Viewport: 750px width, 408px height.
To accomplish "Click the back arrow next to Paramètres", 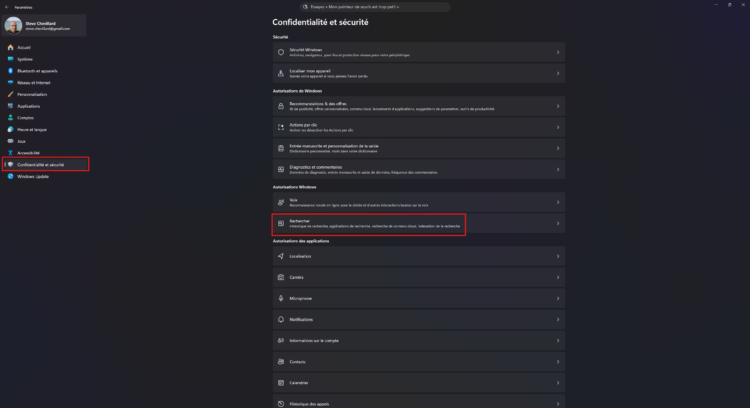I will click(7, 7).
